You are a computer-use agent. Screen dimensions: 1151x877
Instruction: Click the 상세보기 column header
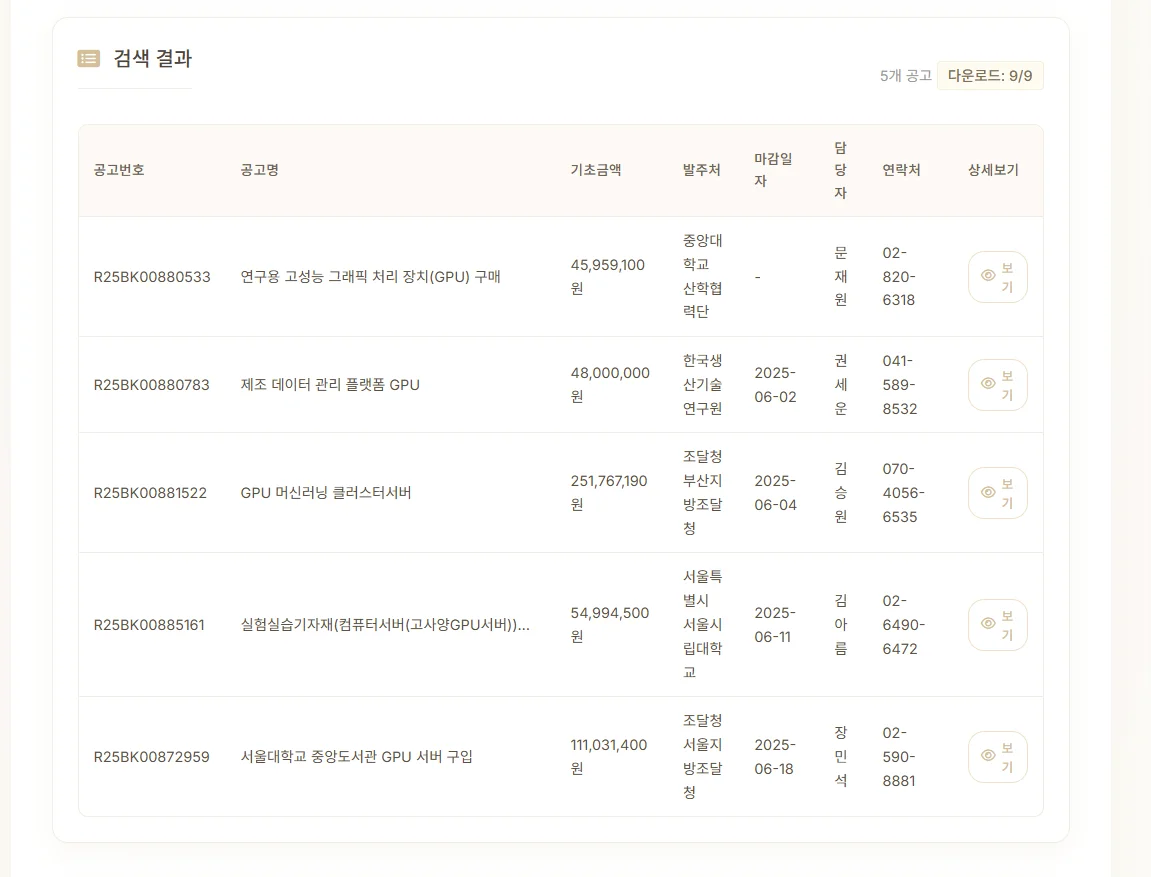[993, 170]
